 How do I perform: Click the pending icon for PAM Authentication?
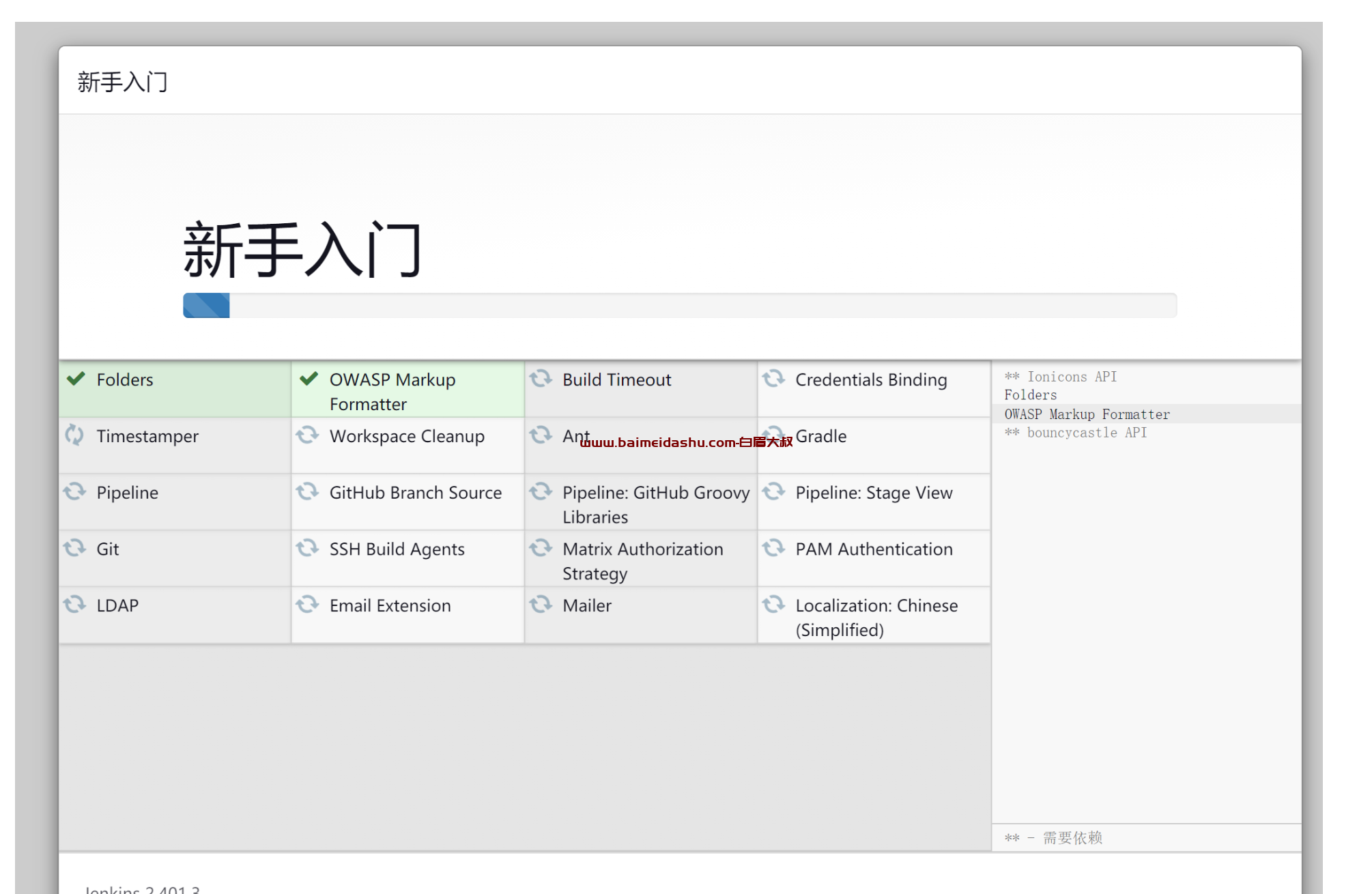point(773,548)
